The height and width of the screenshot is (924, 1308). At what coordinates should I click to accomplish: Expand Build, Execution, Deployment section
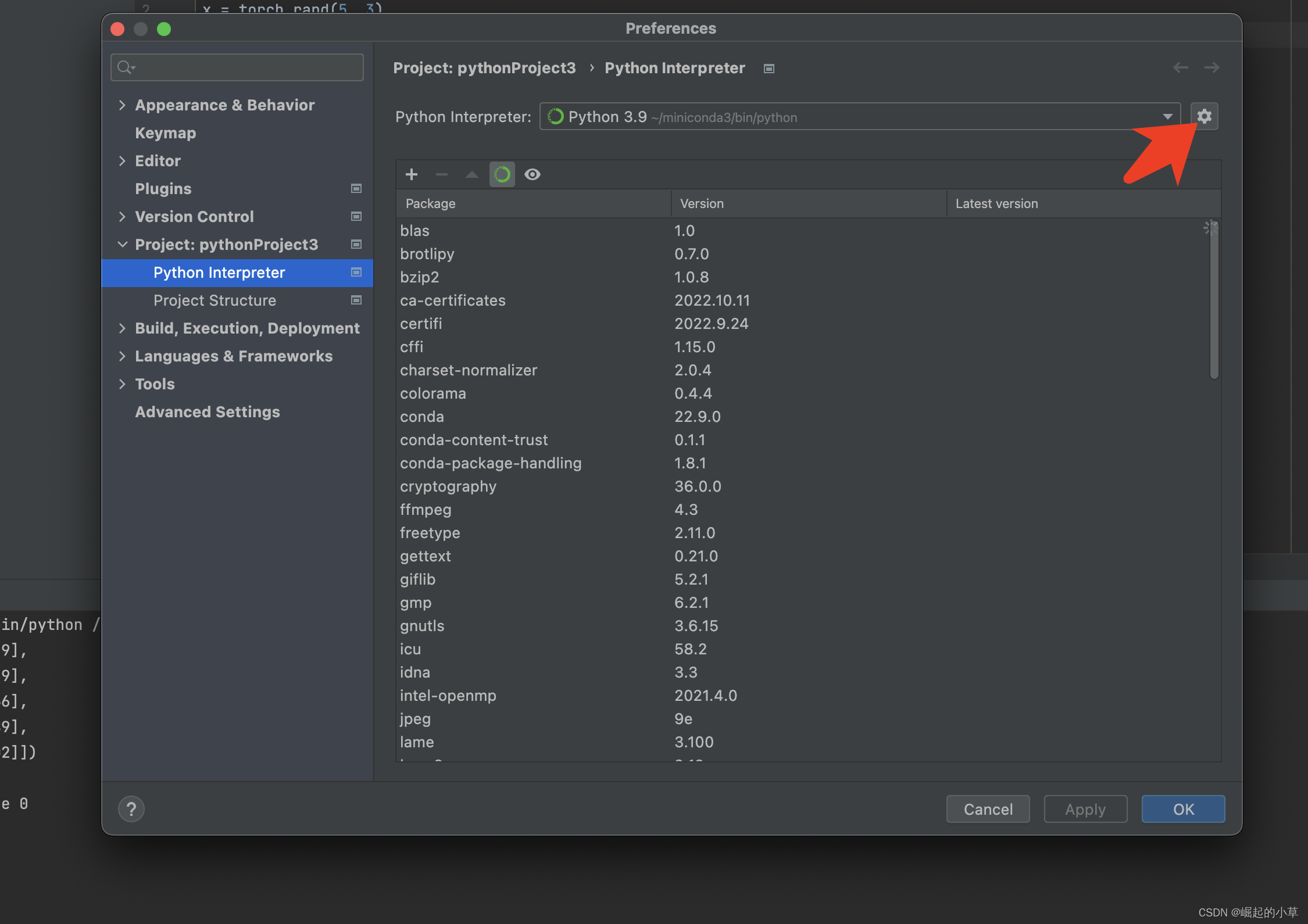click(122, 328)
